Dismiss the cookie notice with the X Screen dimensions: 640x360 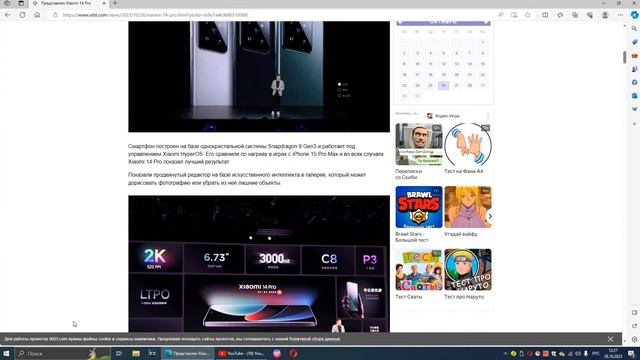[610, 339]
